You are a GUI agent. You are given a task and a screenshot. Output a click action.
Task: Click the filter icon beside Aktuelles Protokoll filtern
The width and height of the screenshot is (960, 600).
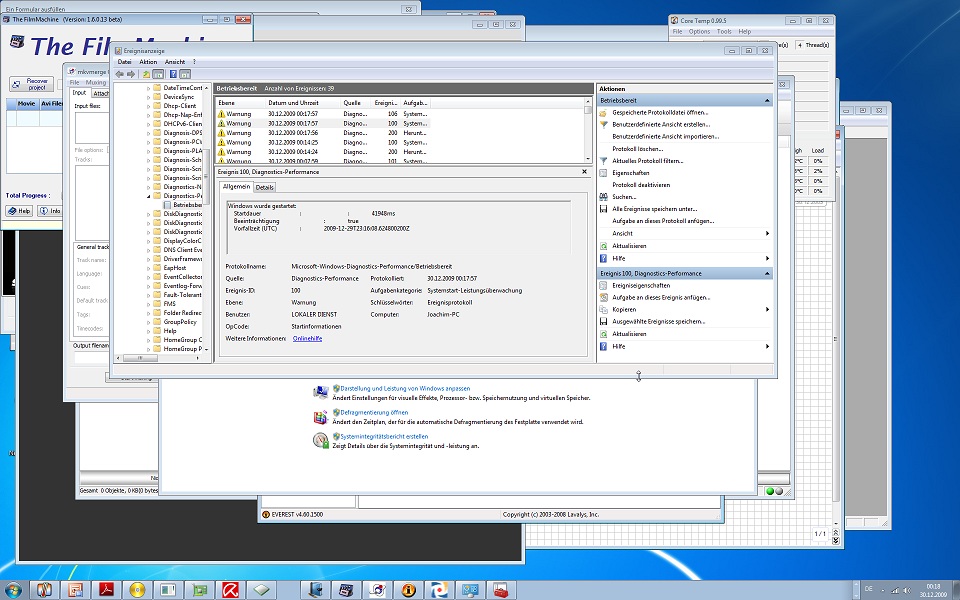pyautogui.click(x=603, y=161)
